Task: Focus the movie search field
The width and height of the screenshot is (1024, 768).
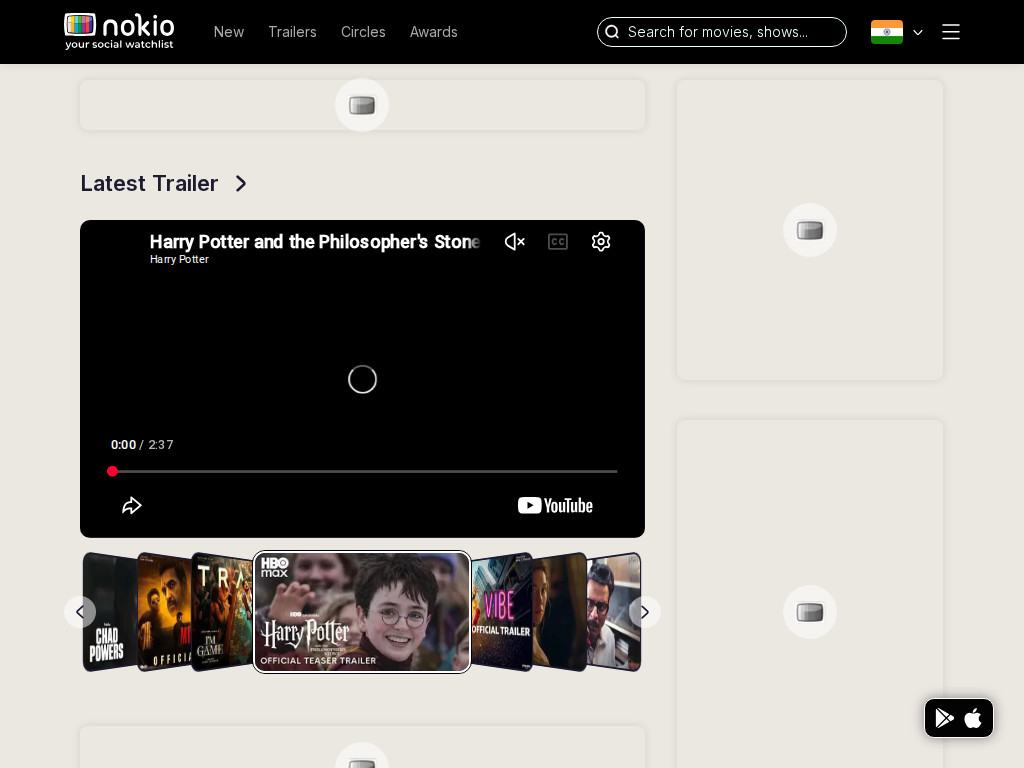Action: [x=722, y=32]
